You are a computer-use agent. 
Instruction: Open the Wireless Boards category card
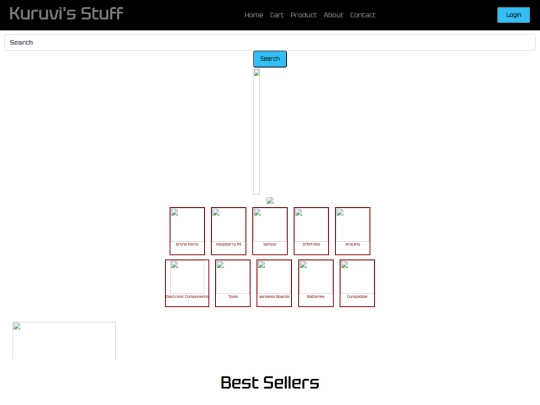click(x=274, y=283)
